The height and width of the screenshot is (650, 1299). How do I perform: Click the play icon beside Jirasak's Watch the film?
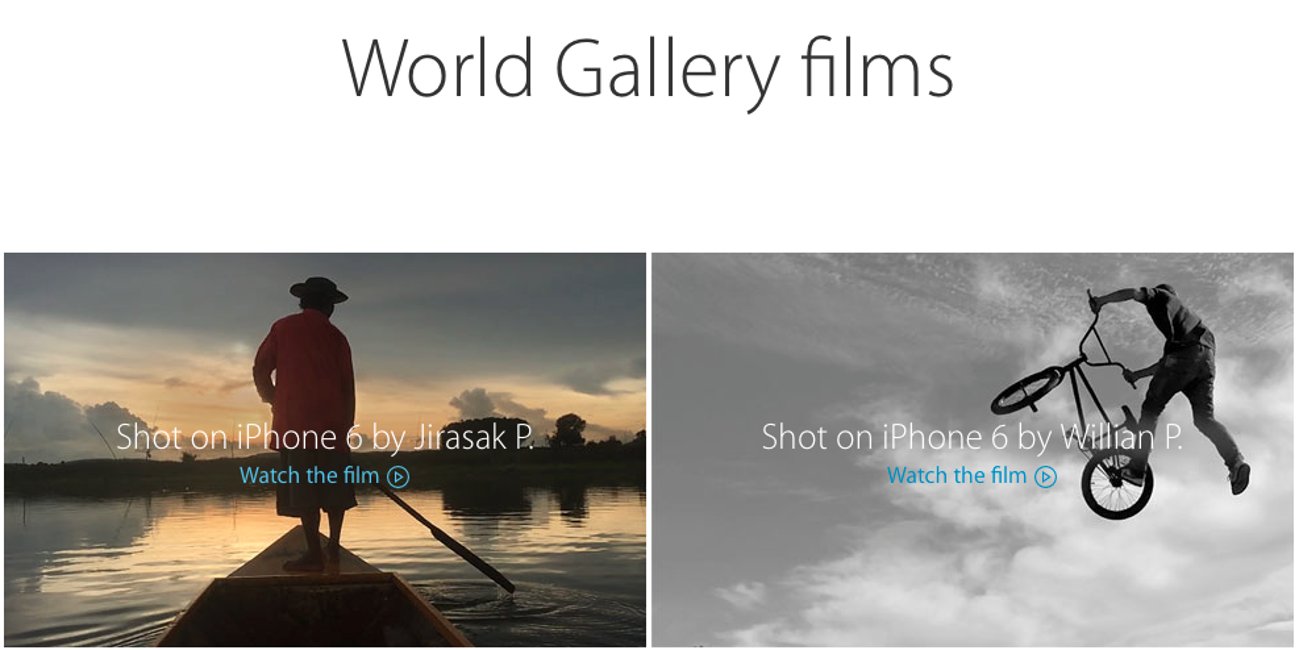pyautogui.click(x=398, y=477)
